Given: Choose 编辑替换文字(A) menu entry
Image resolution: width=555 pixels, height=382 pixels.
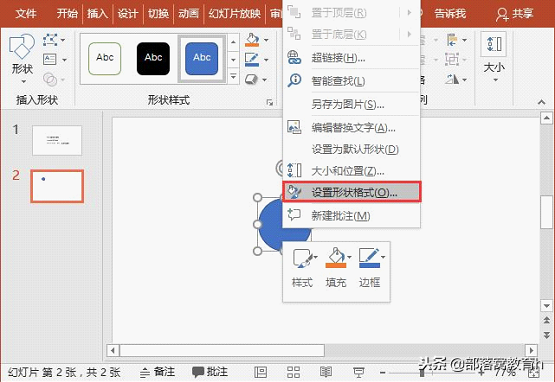Looking at the screenshot, I should 351,127.
